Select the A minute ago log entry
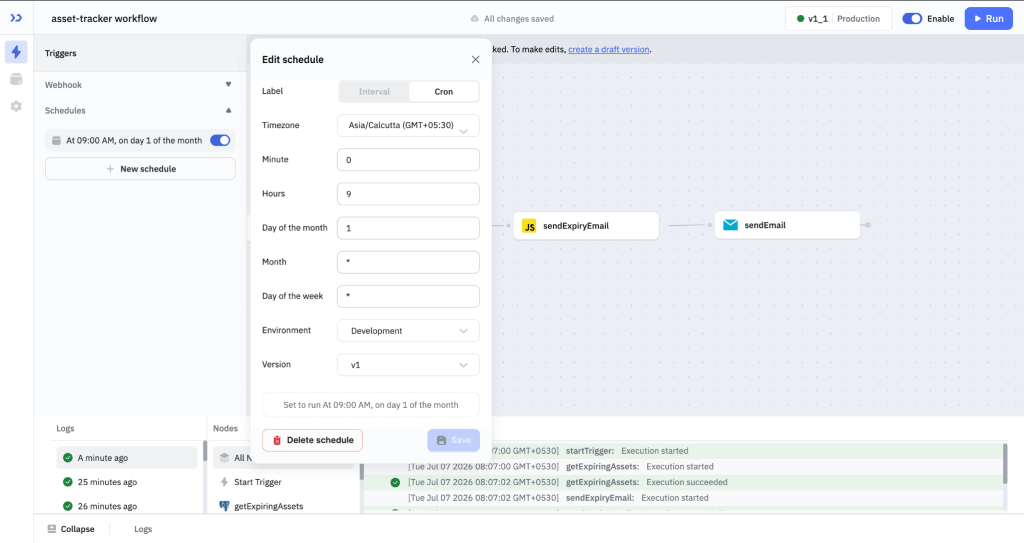This screenshot has width=1024, height=543. [127, 458]
